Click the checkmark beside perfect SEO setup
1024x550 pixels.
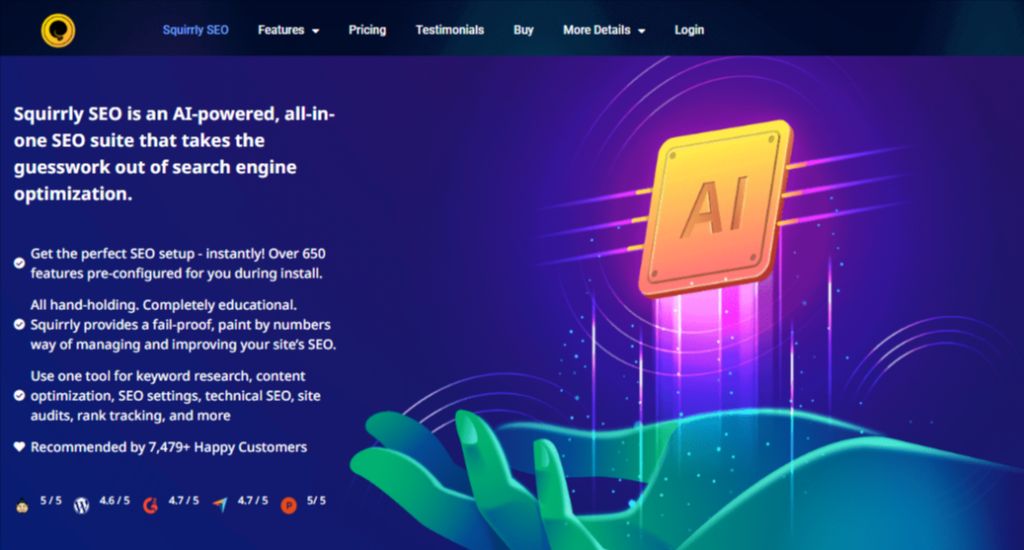pos(19,263)
